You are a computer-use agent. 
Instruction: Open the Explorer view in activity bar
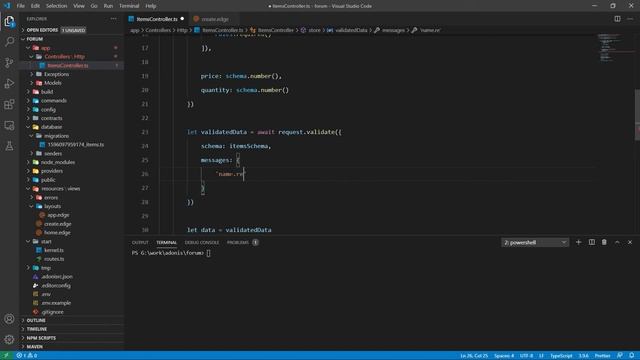[9, 21]
